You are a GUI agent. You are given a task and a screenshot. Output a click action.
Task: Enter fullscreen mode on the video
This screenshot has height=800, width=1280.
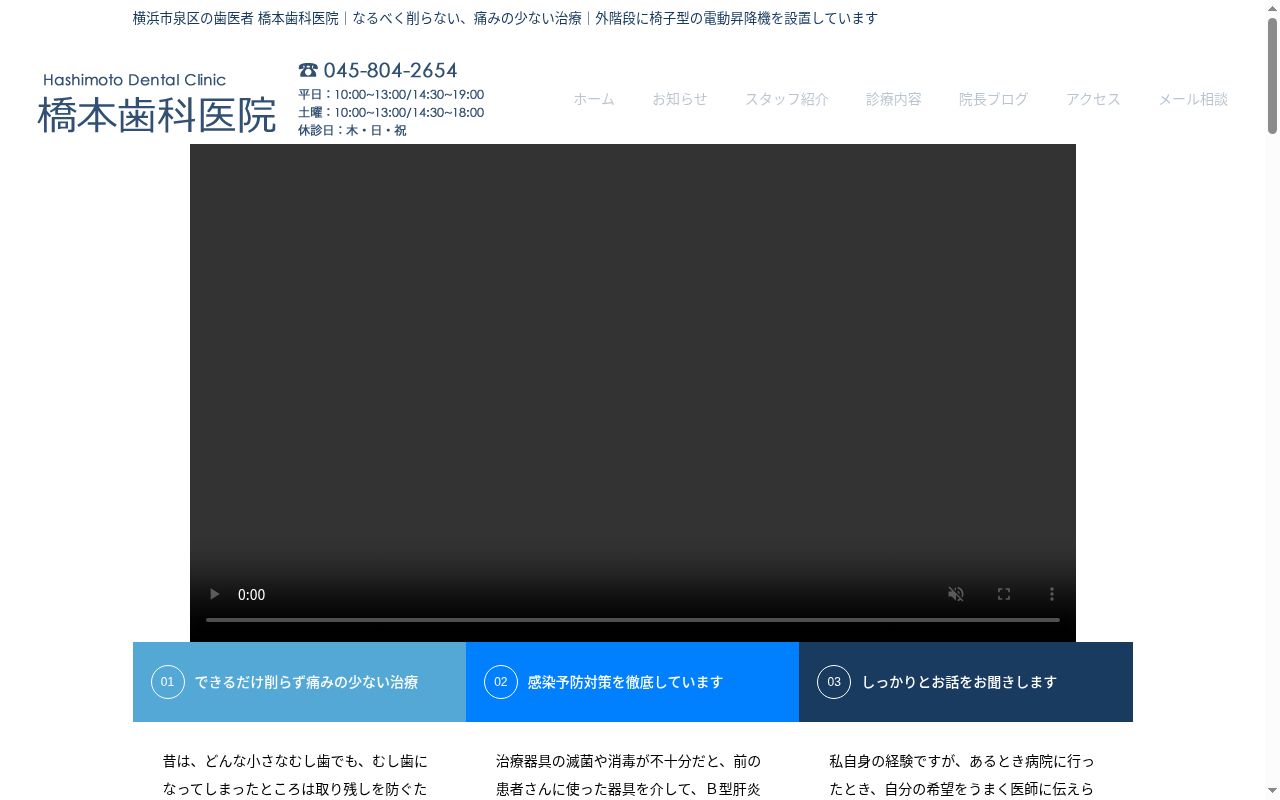pos(1004,594)
